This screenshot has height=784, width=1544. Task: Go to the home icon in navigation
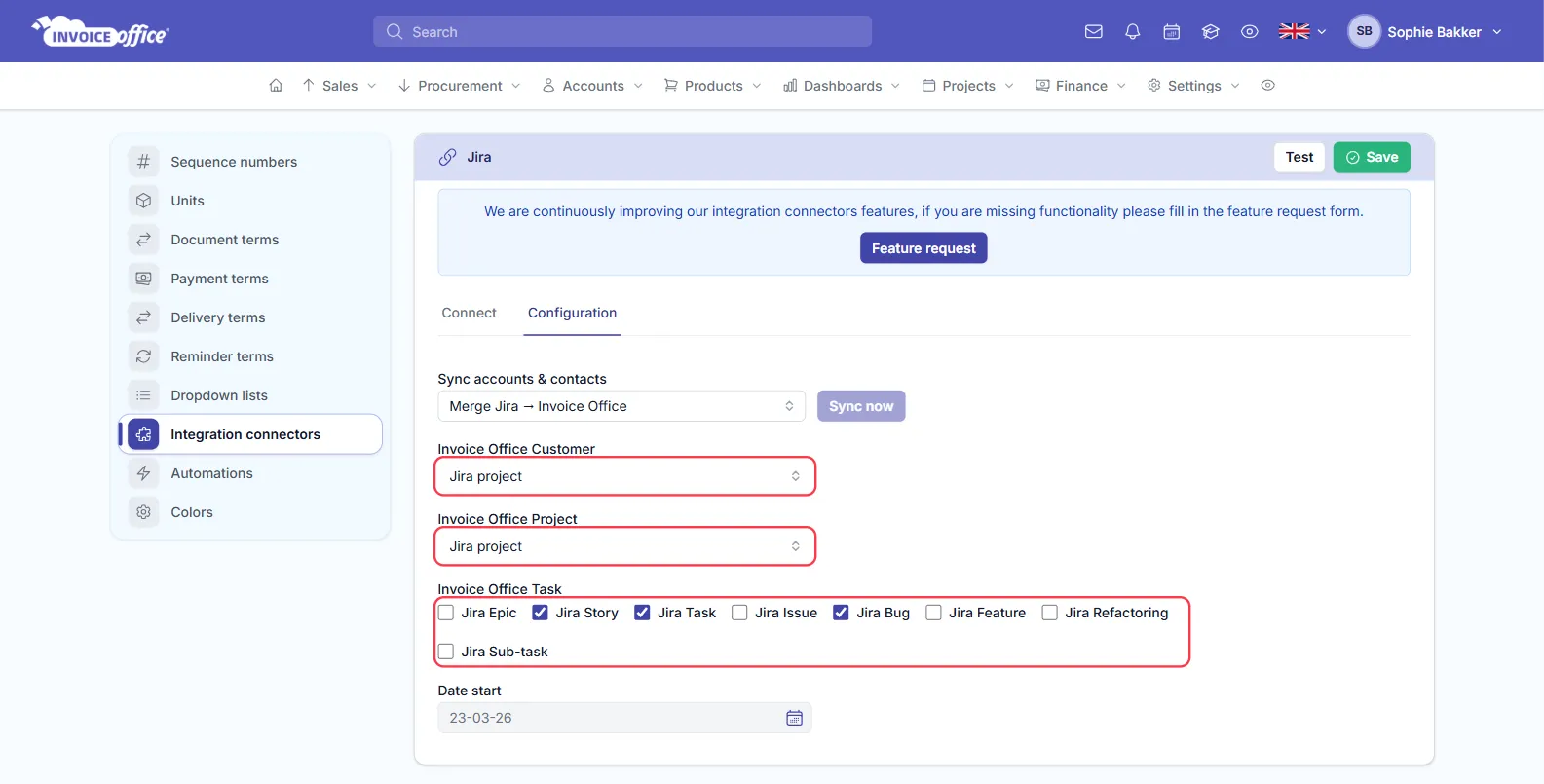click(x=276, y=86)
